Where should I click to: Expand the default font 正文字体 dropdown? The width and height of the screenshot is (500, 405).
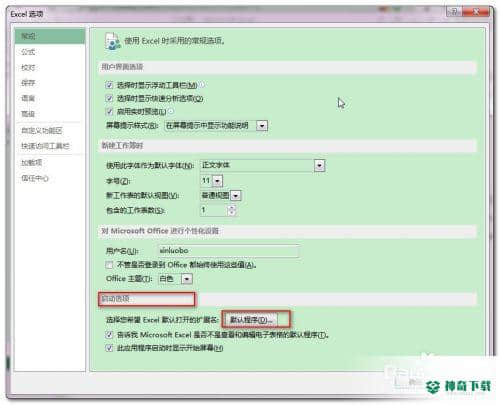click(x=319, y=165)
